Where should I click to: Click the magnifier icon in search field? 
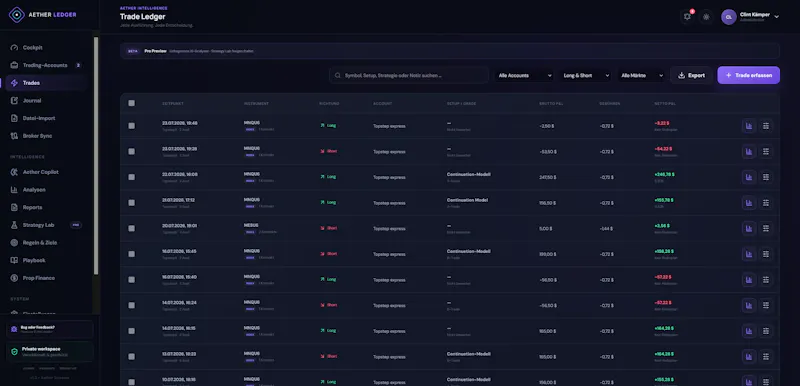(337, 75)
